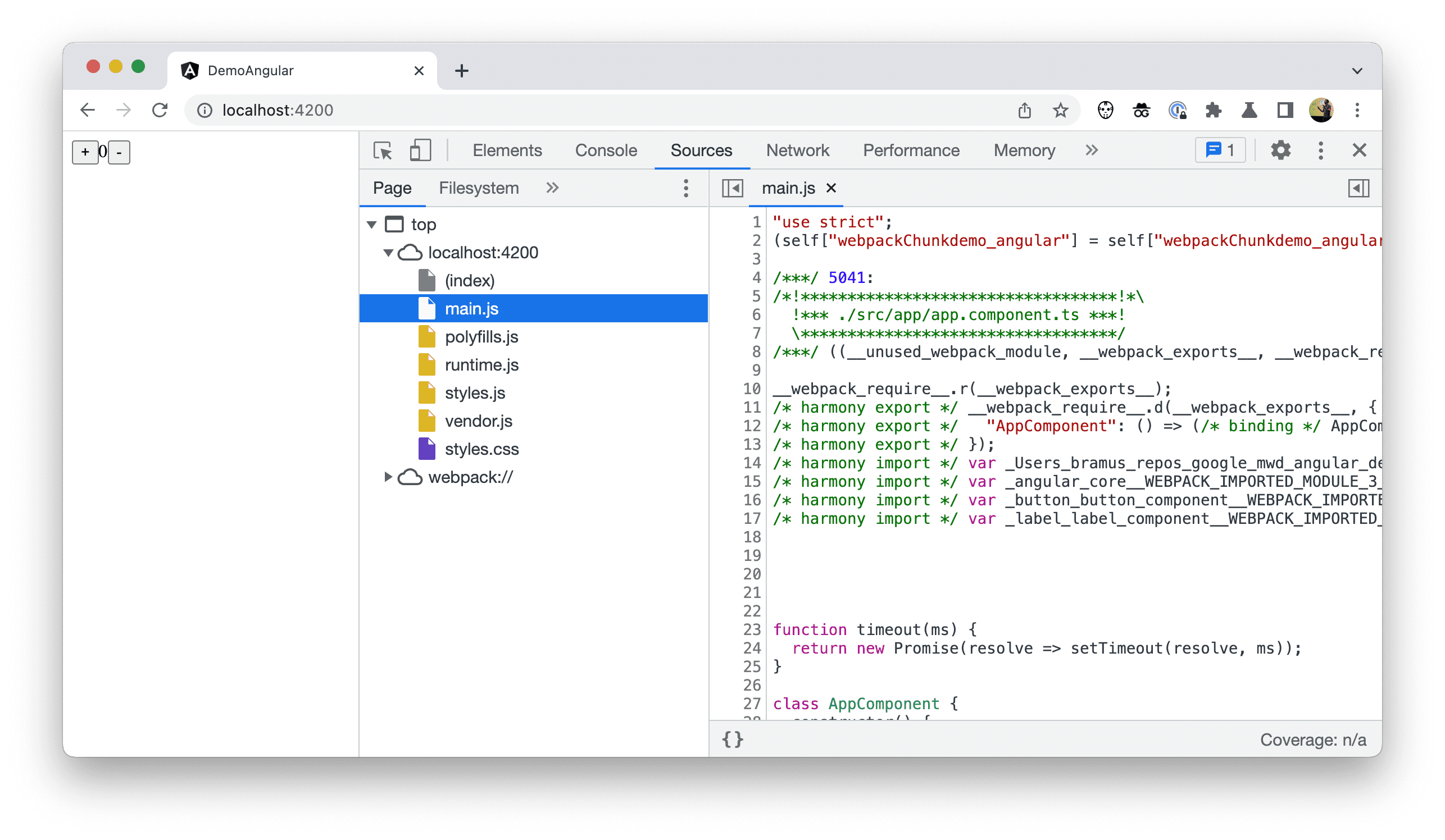Screen dimensions: 1445x840
Task: Click the Performance panel tab
Action: (x=909, y=150)
